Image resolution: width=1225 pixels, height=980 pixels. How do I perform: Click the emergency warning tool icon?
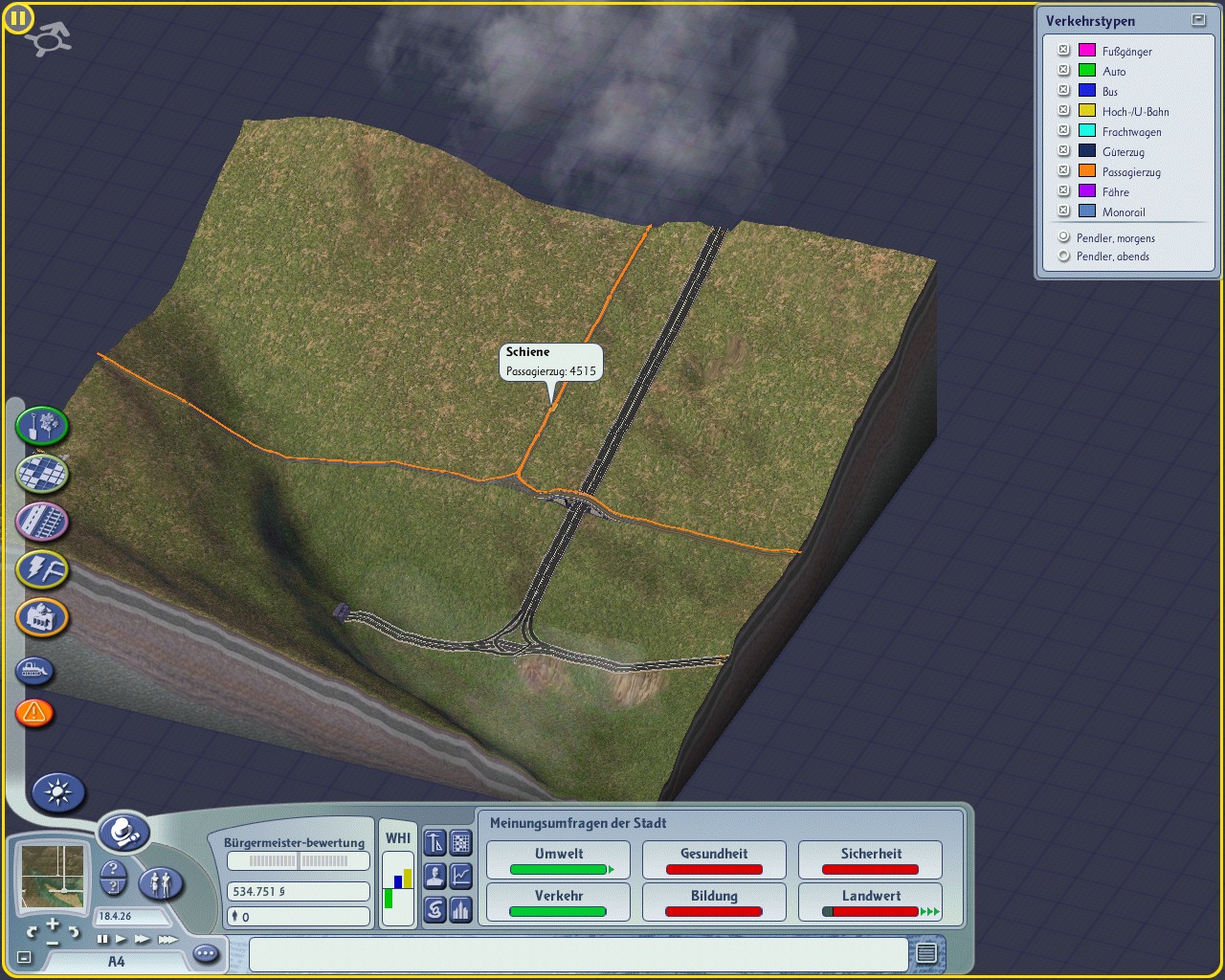point(34,713)
